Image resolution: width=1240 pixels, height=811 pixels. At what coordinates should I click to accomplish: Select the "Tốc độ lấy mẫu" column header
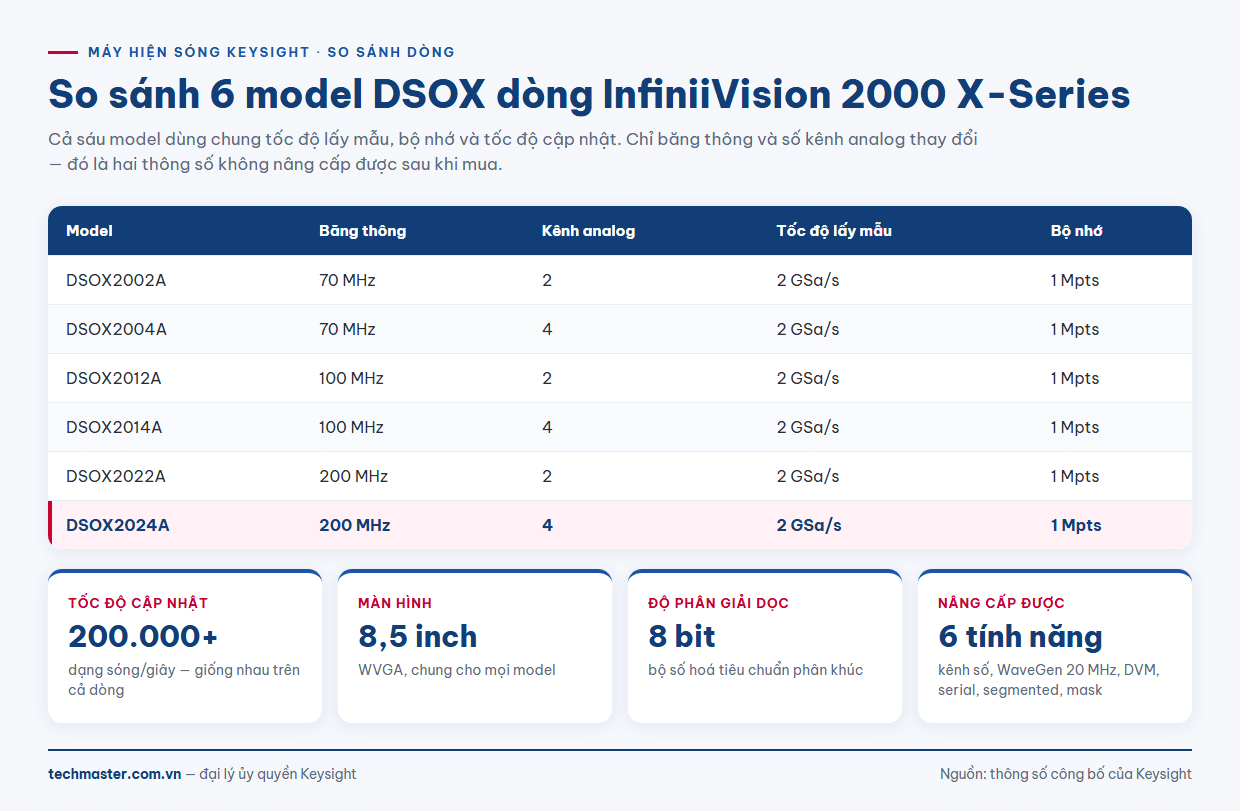(834, 231)
